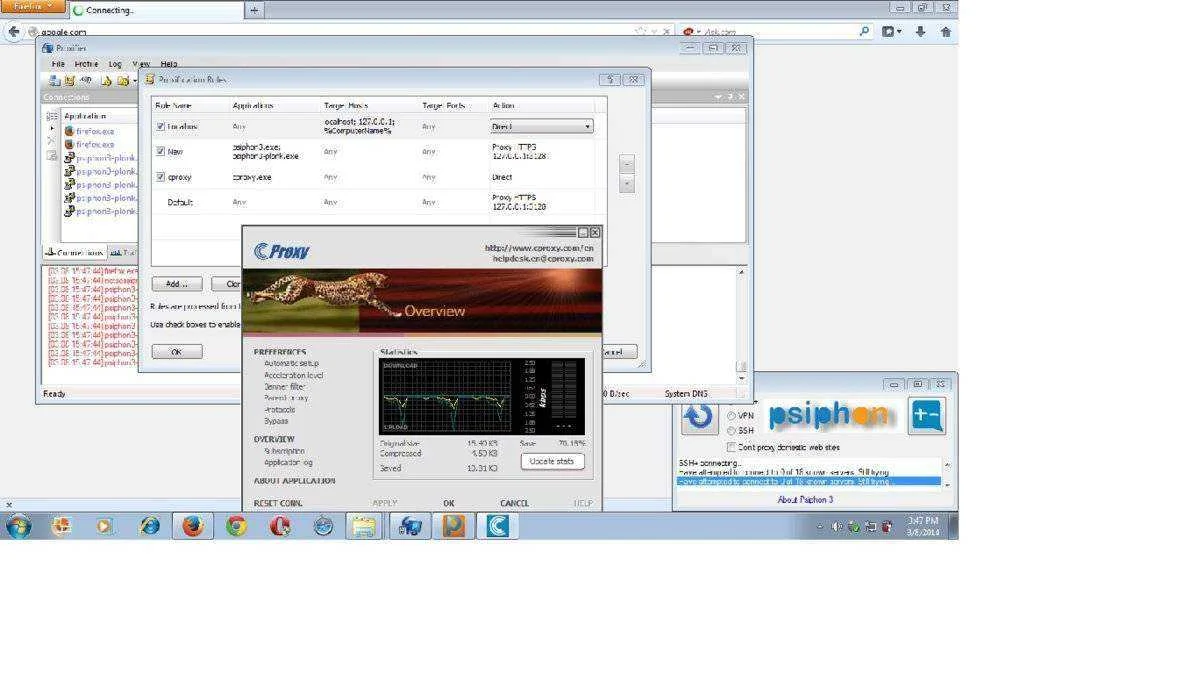Click cproxy.exe application cell
1198x674 pixels.
point(252,177)
